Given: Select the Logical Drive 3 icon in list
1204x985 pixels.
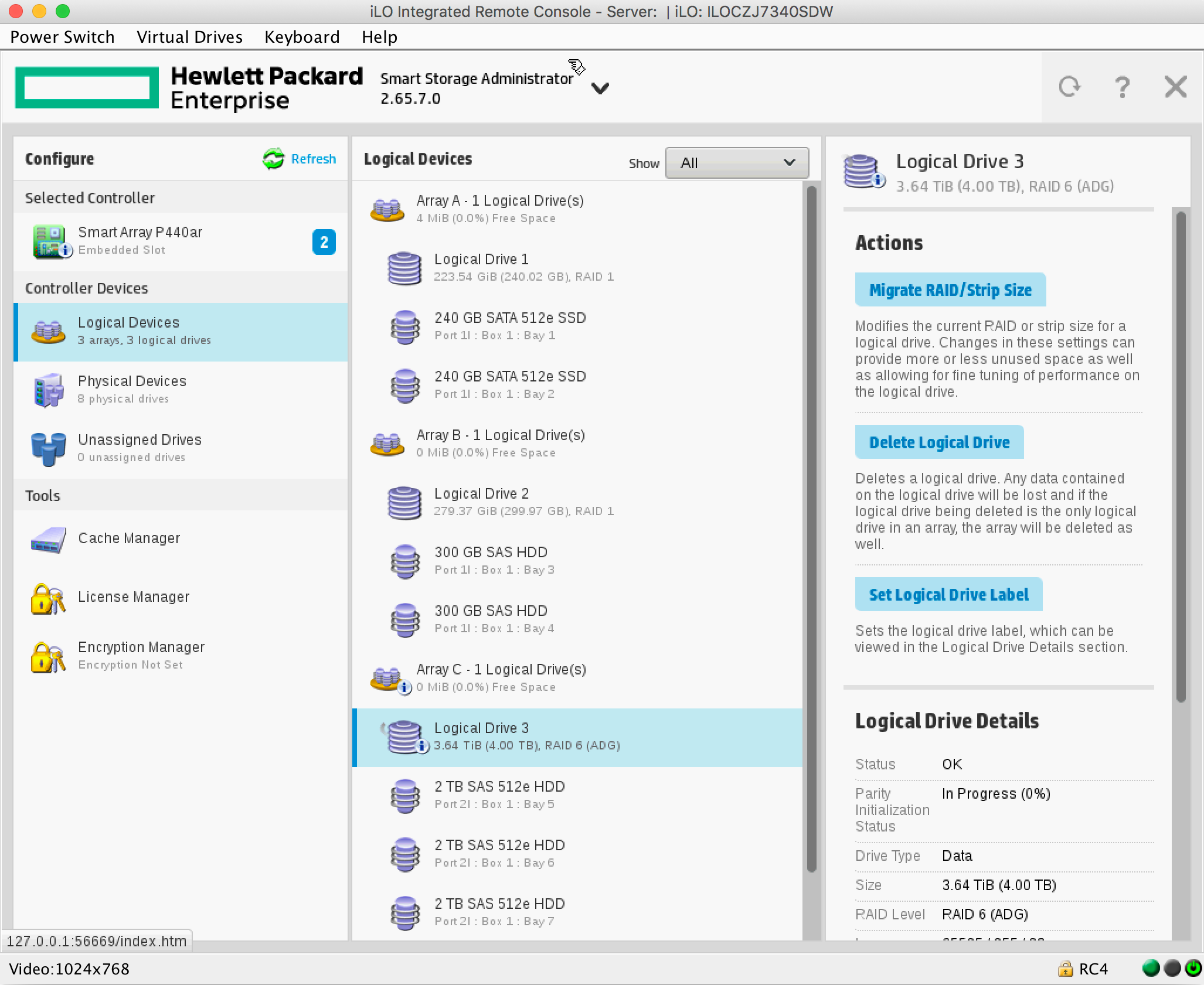Looking at the screenshot, I should point(406,737).
